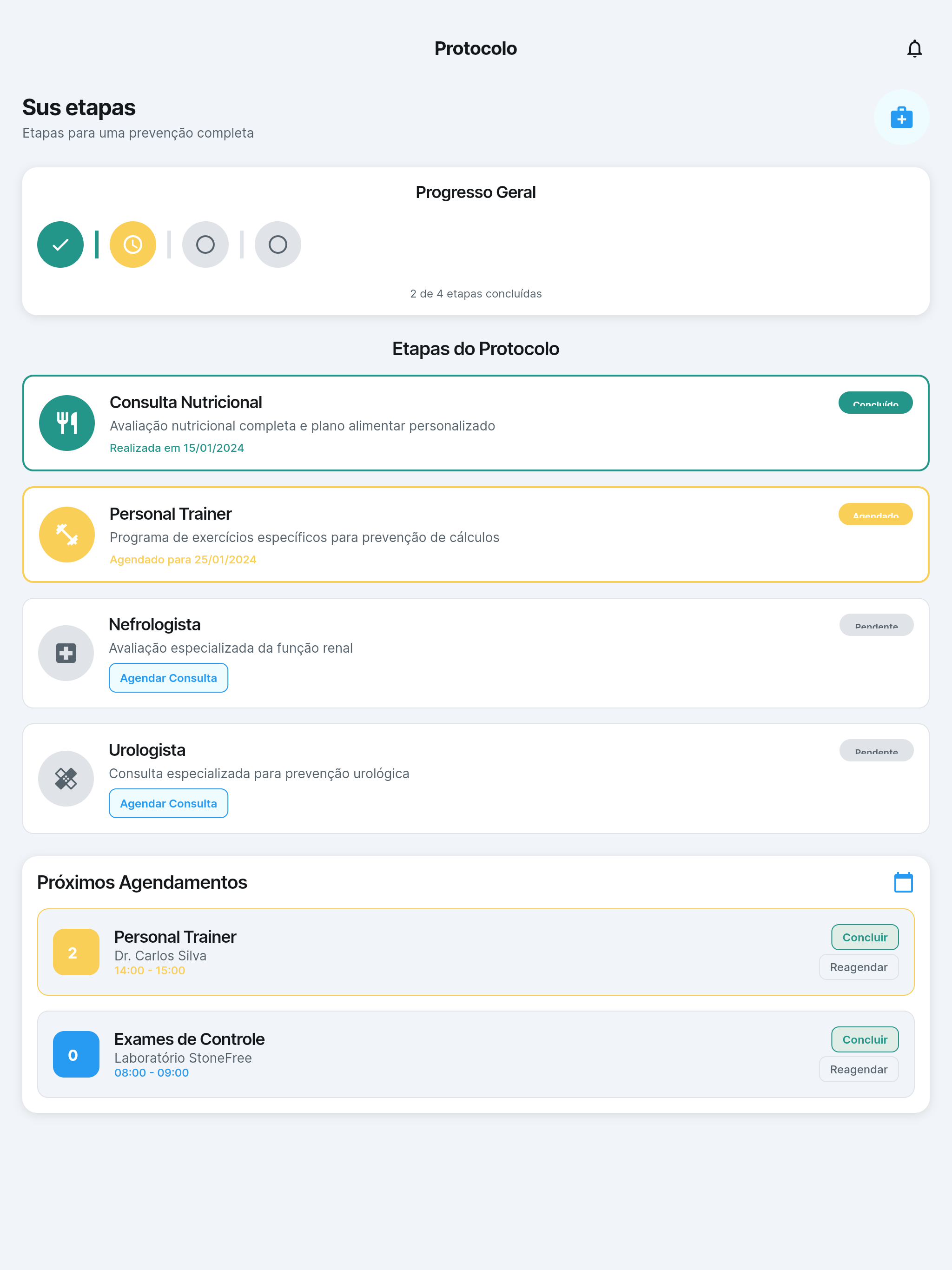
Task: Reschedule the Exames de Controle appointment
Action: 859,1069
